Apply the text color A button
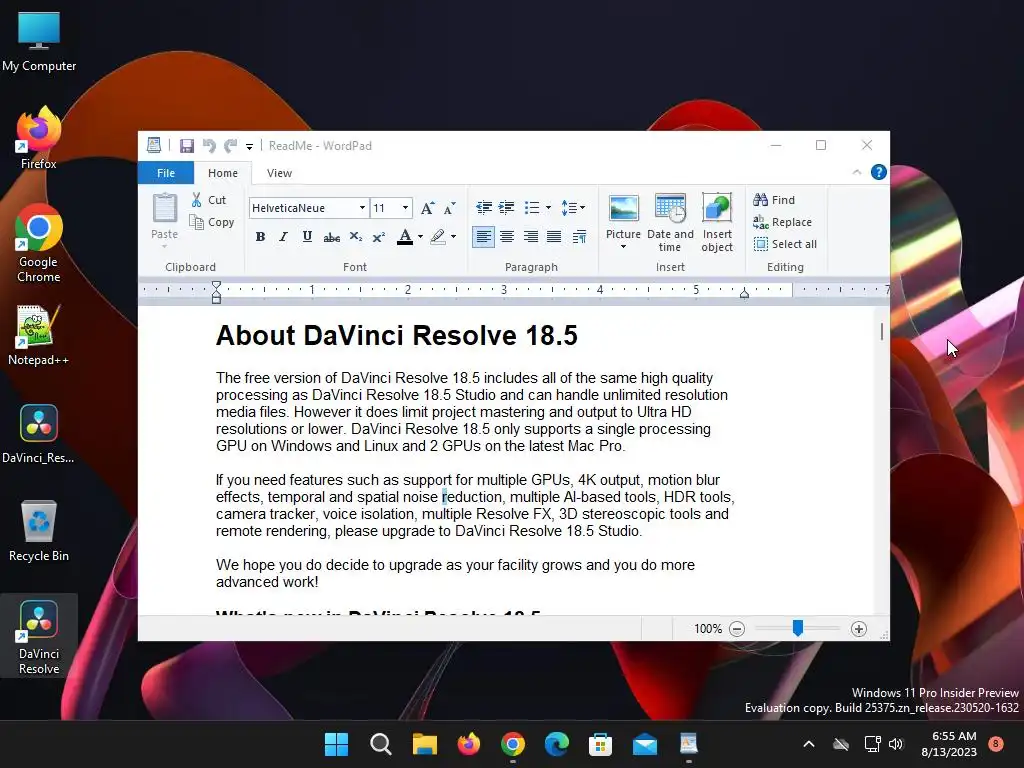The height and width of the screenshot is (768, 1024). coord(405,236)
